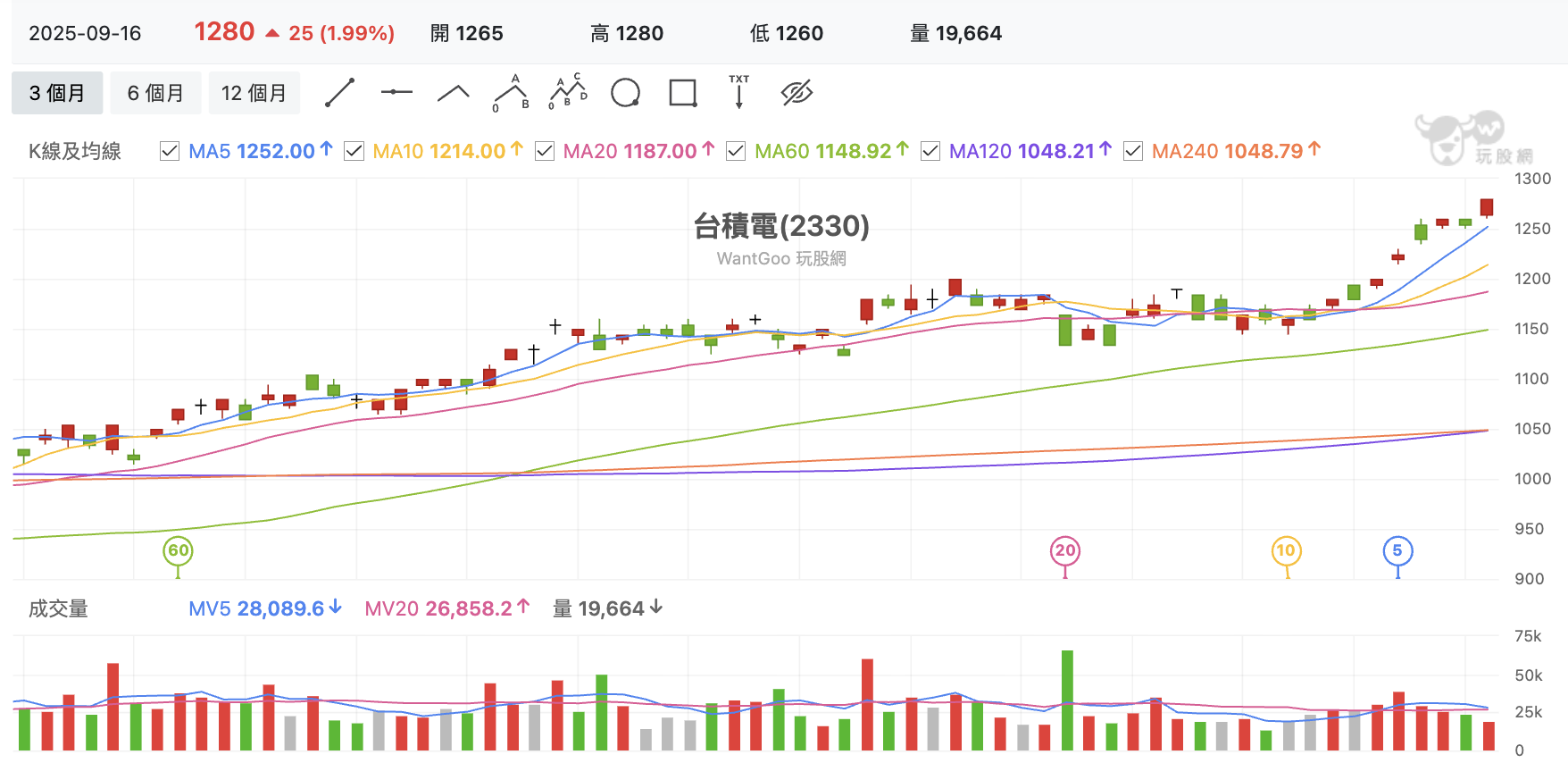The height and width of the screenshot is (763, 1568).
Task: Click the WantGoo 玩股網 watermark link
Action: (x=781, y=258)
